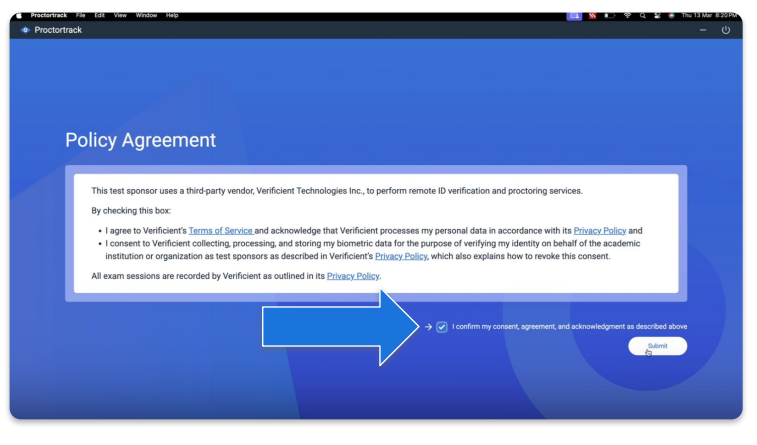Click the Proctortrack logo icon

point(25,30)
